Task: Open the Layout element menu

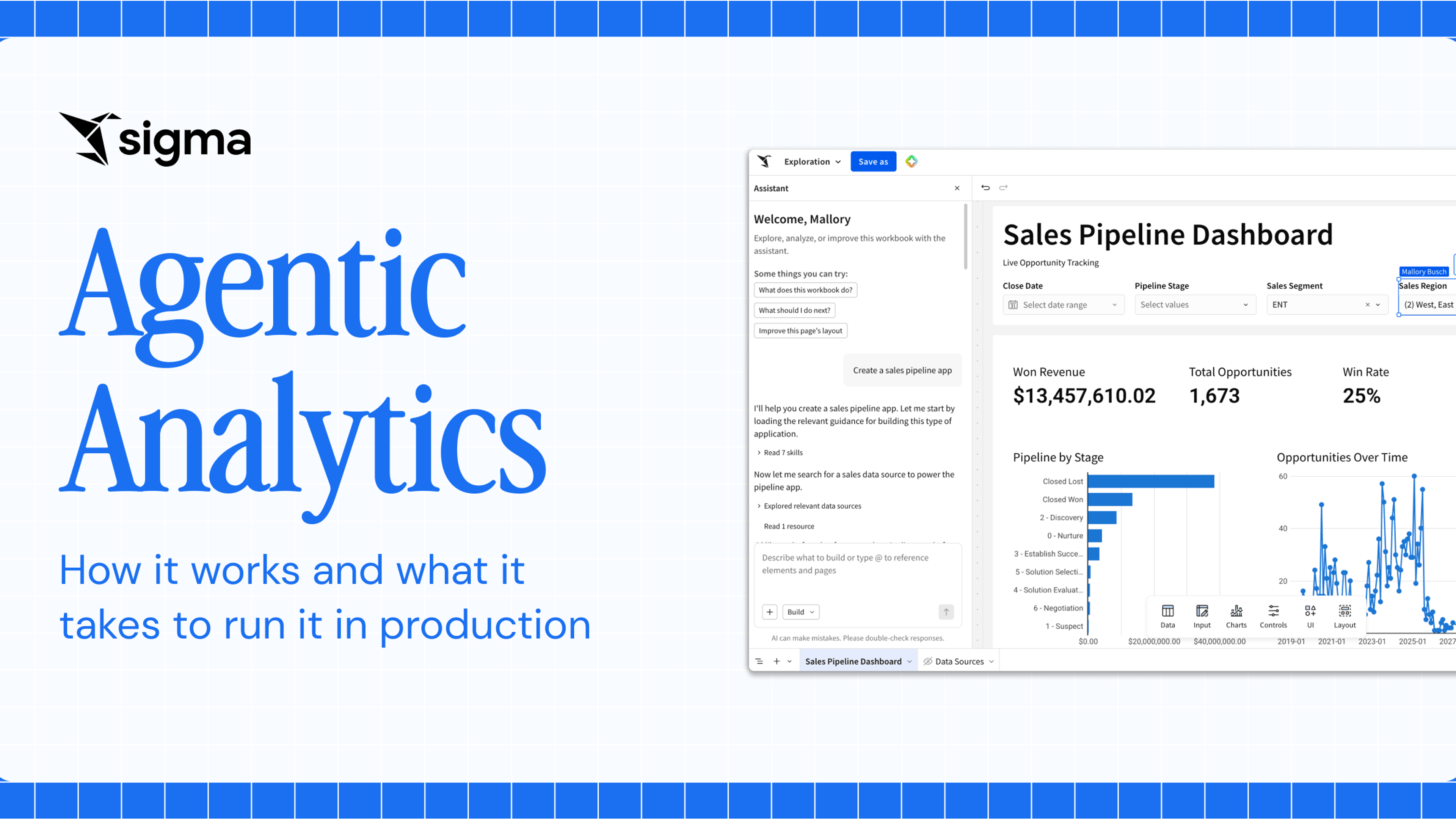Action: [x=1345, y=616]
